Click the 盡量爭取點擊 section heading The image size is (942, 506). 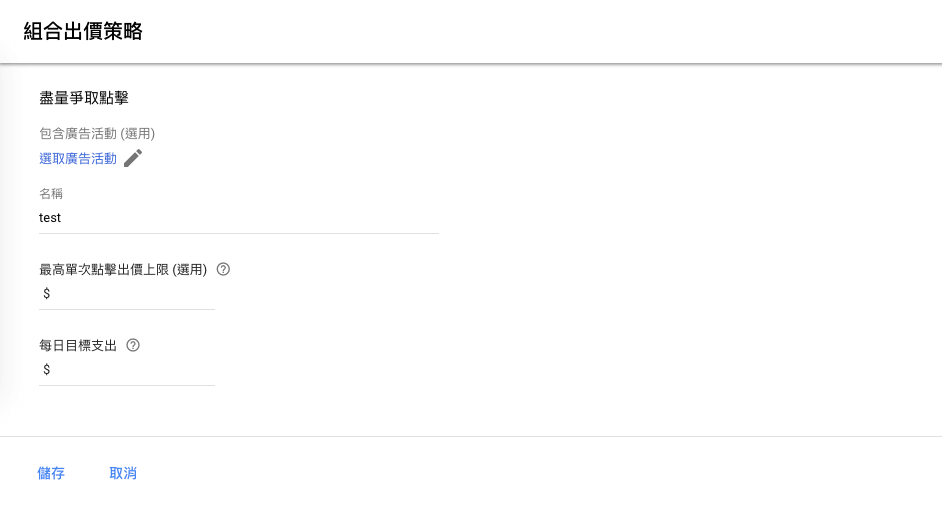pos(84,98)
